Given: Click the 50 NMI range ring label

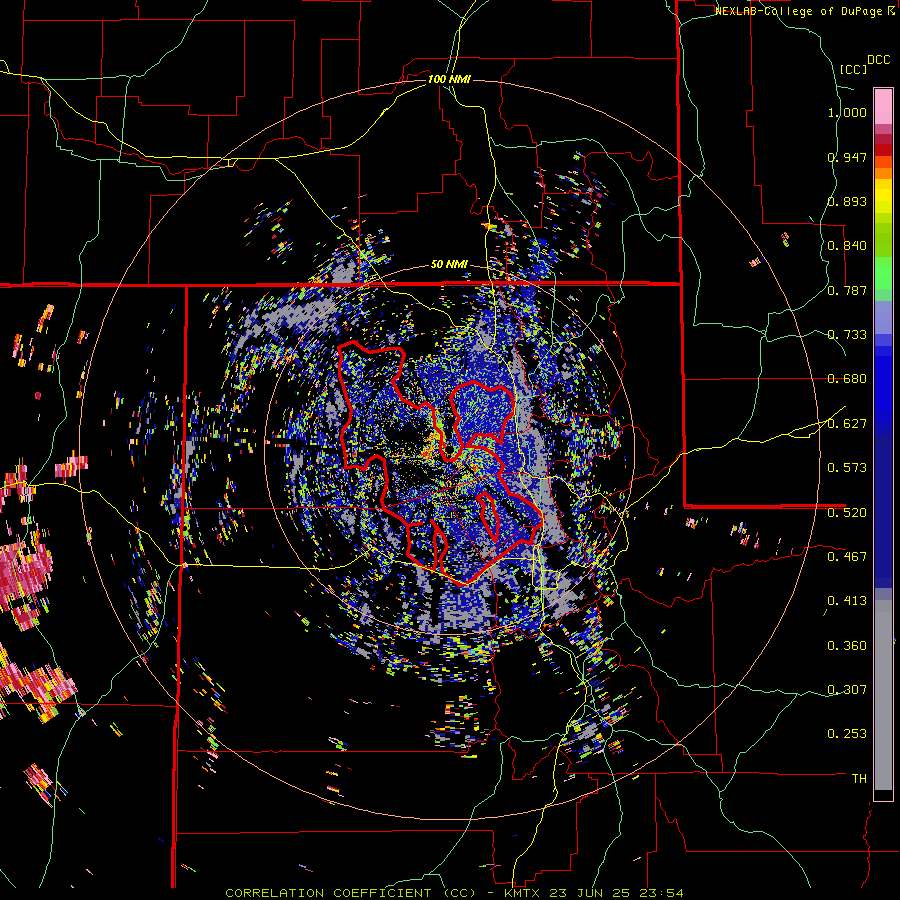Looking at the screenshot, I should 449,265.
